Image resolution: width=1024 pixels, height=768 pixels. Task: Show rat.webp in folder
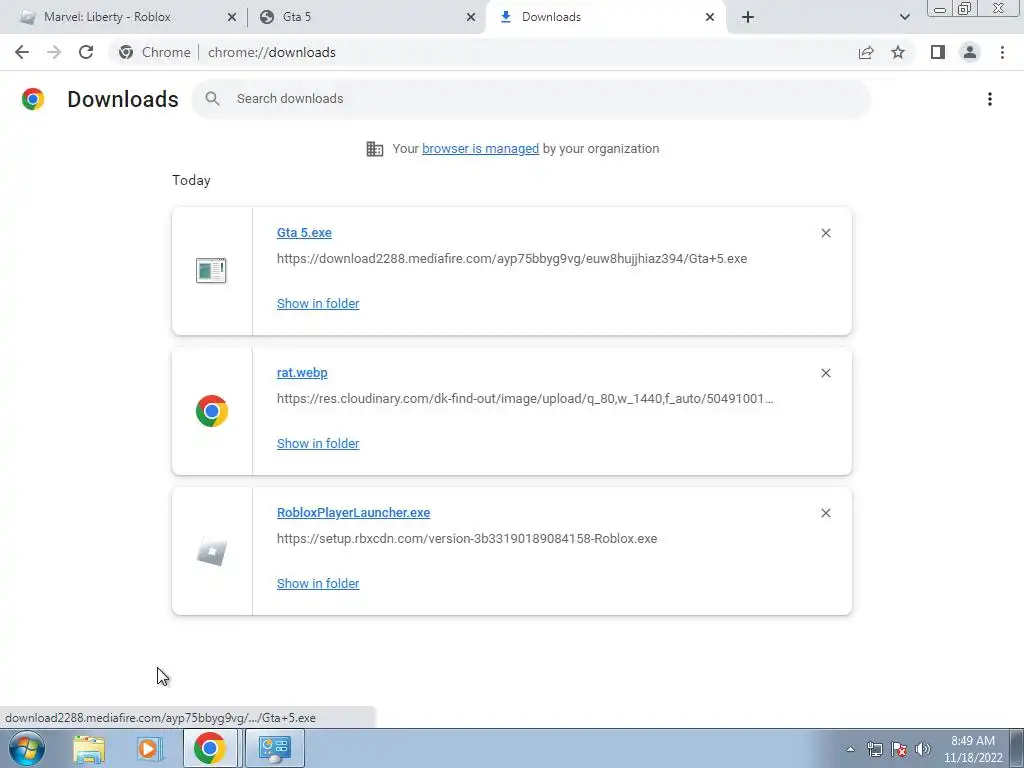[x=318, y=443]
